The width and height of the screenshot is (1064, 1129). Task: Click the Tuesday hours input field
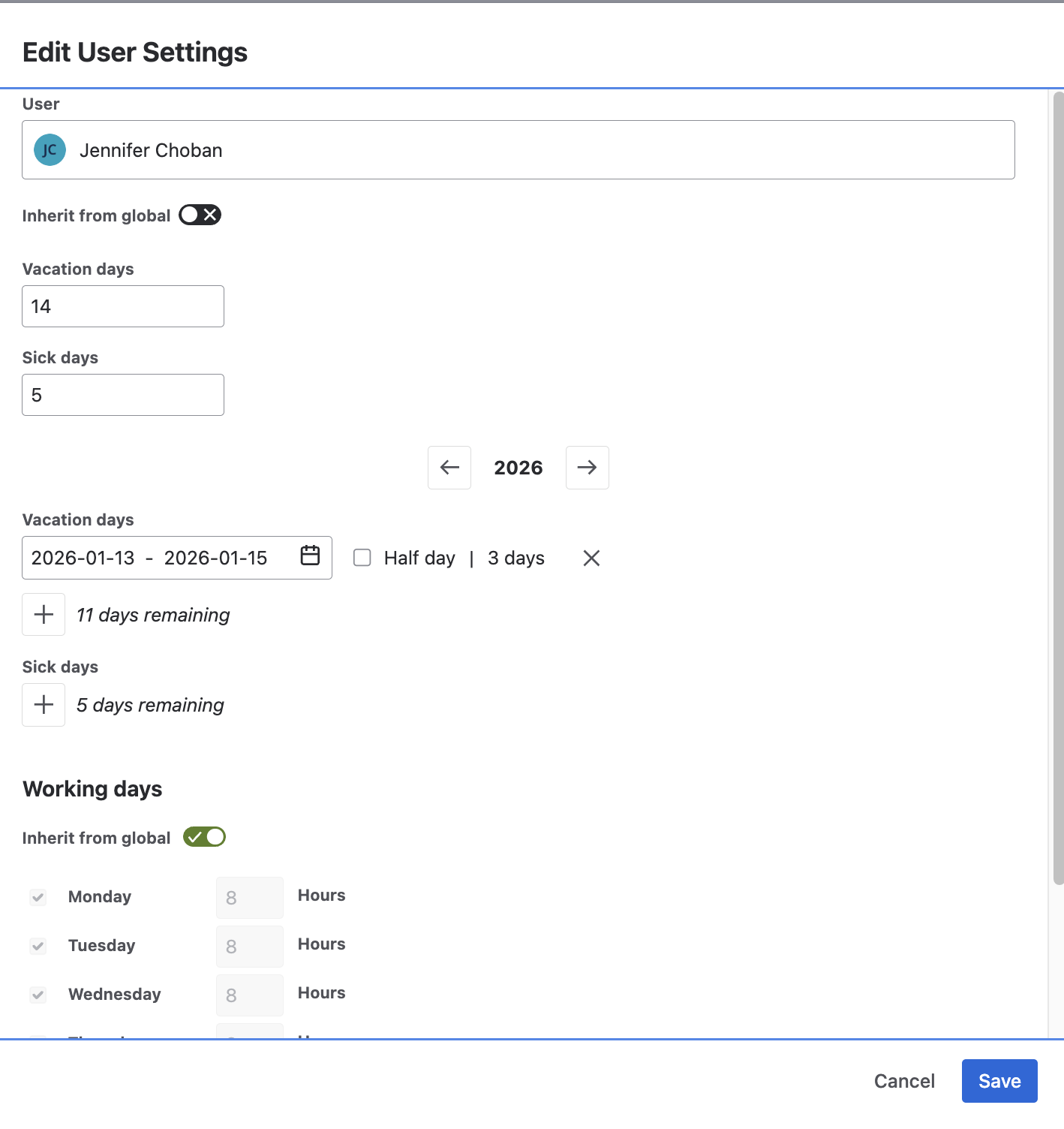249,947
